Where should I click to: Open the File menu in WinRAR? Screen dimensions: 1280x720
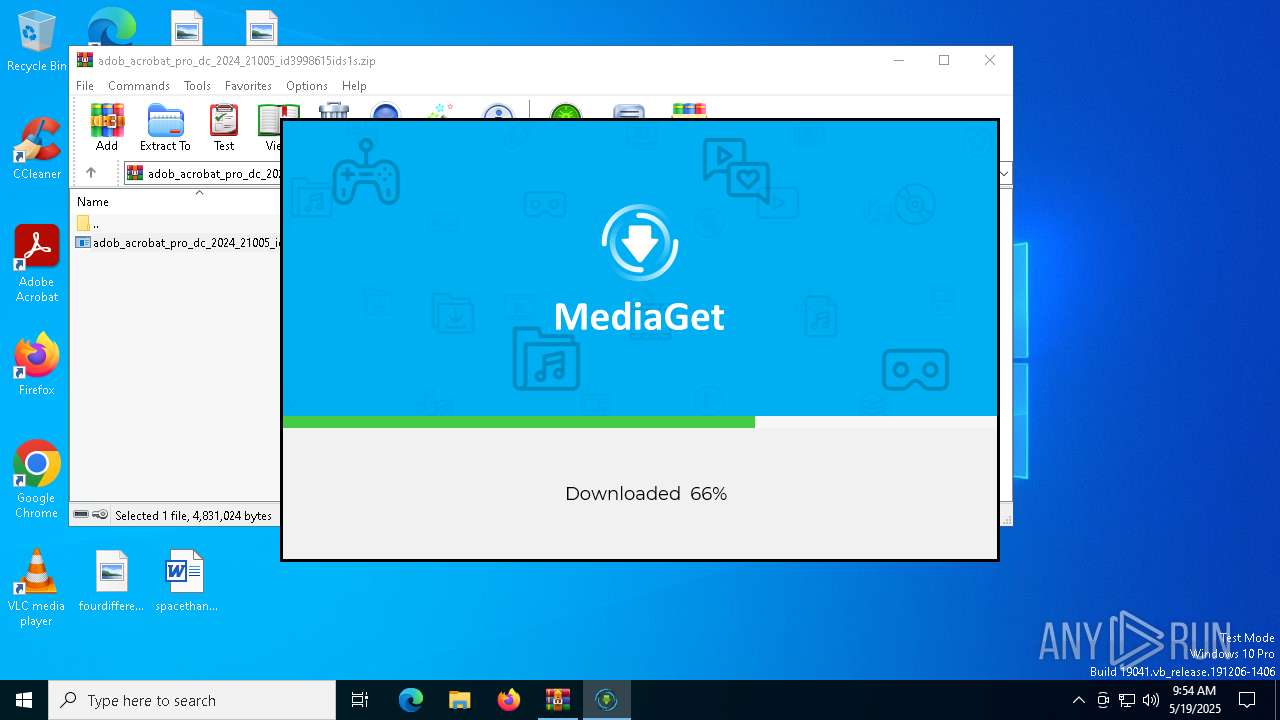(85, 86)
